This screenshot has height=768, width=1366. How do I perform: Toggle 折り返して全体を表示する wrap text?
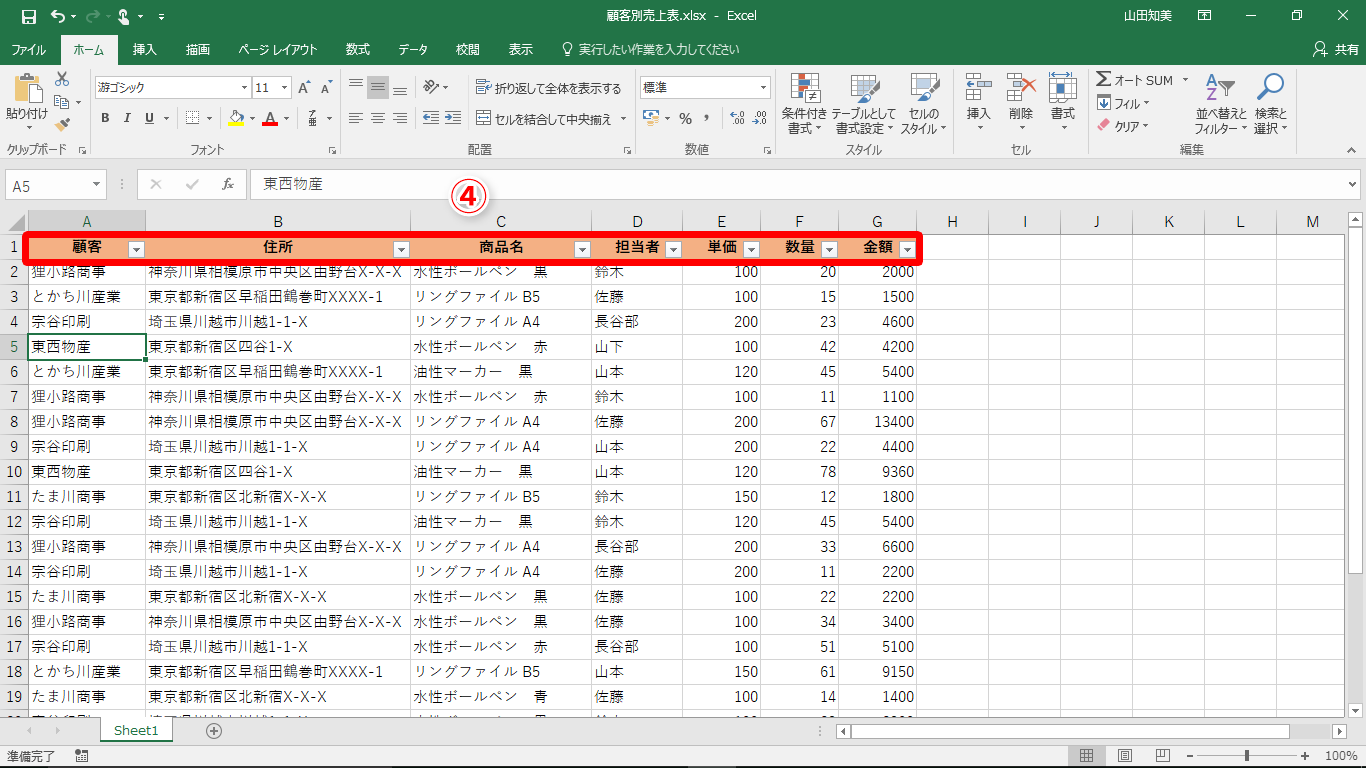point(549,88)
